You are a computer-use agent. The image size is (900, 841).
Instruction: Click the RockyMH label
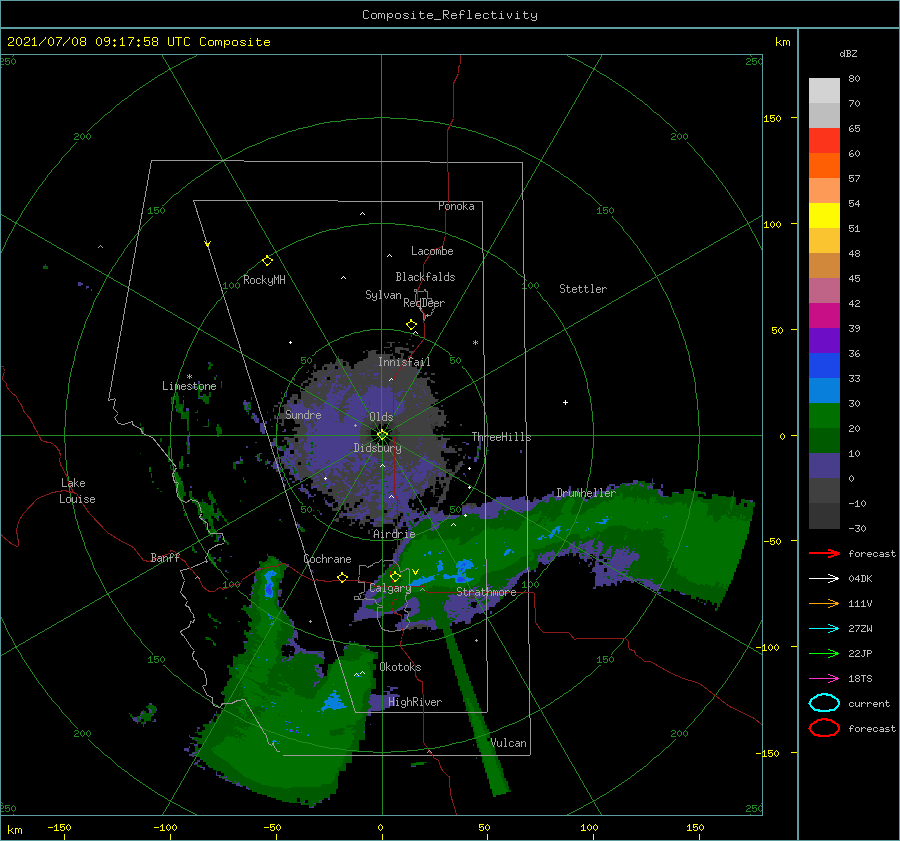pos(264,280)
